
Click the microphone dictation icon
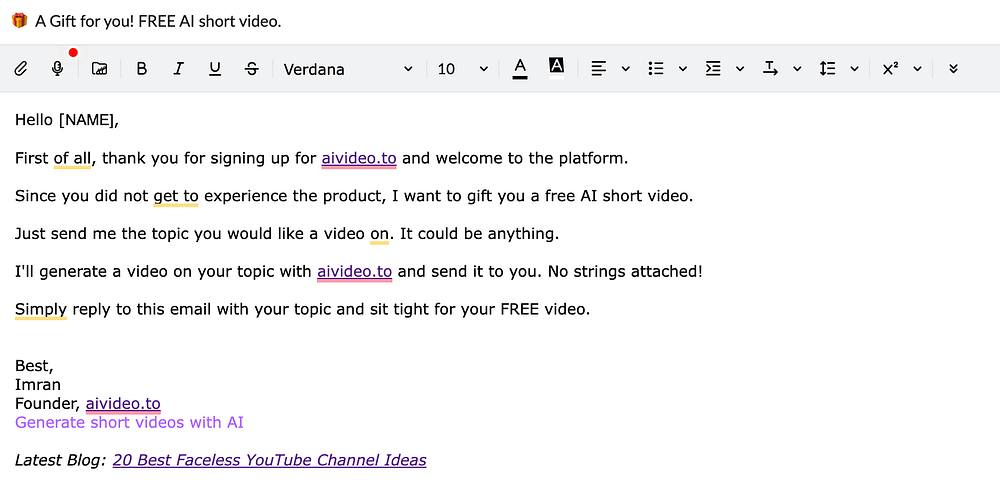tap(57, 69)
